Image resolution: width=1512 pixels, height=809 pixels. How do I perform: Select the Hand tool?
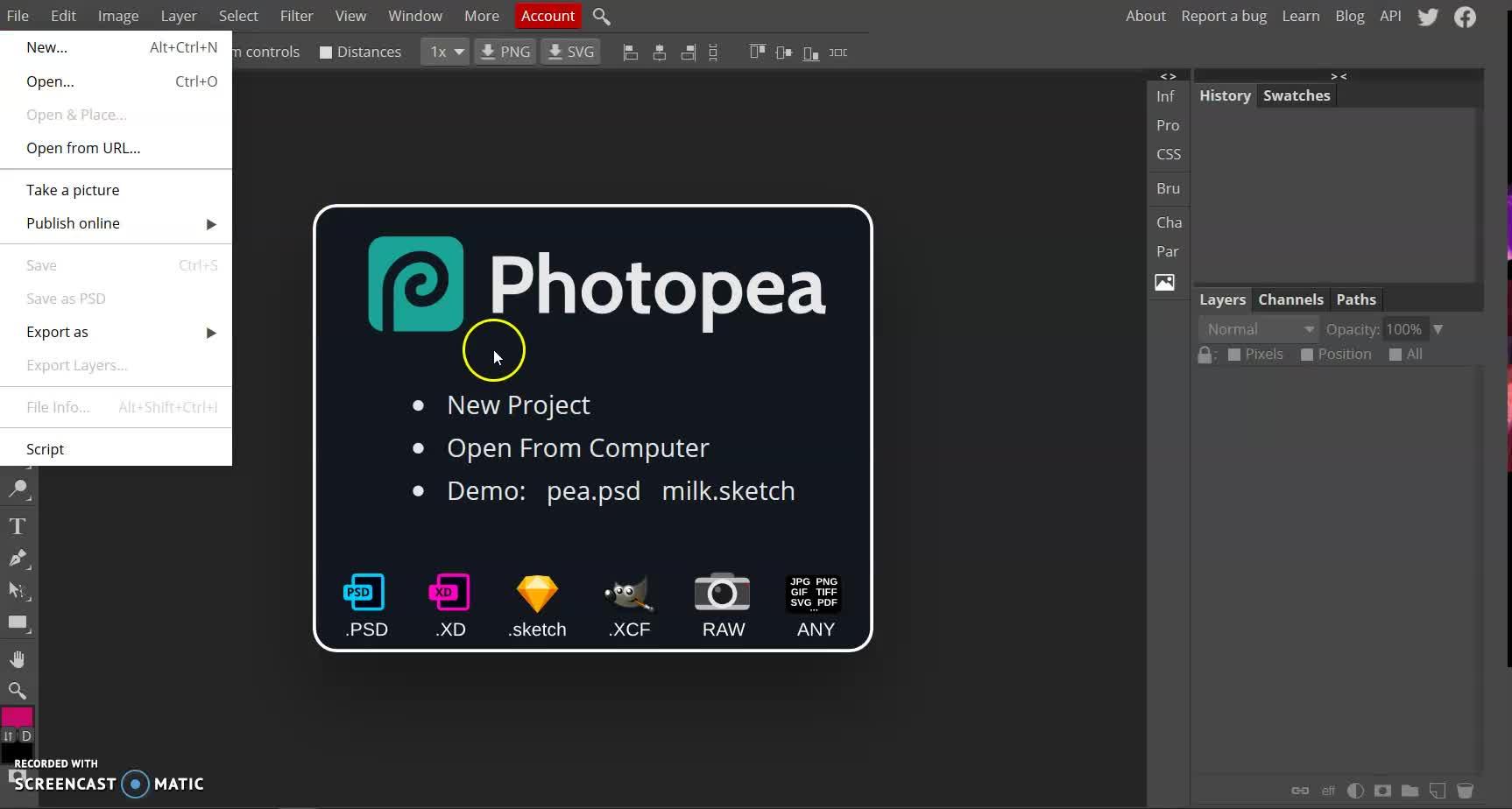(x=18, y=658)
